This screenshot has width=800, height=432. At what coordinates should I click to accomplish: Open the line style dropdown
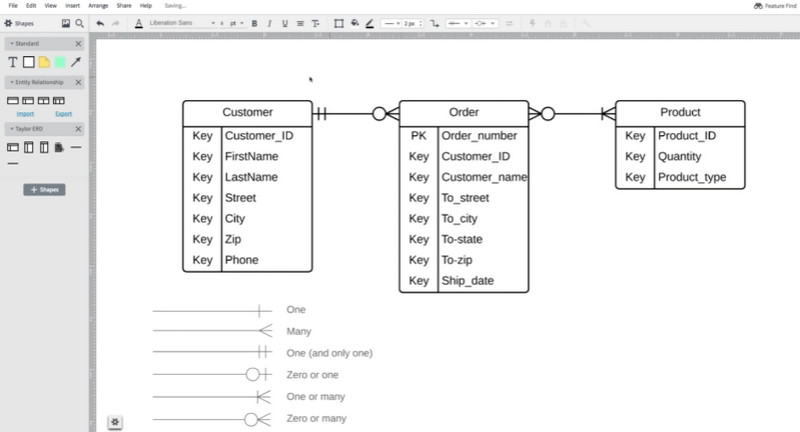coord(392,23)
